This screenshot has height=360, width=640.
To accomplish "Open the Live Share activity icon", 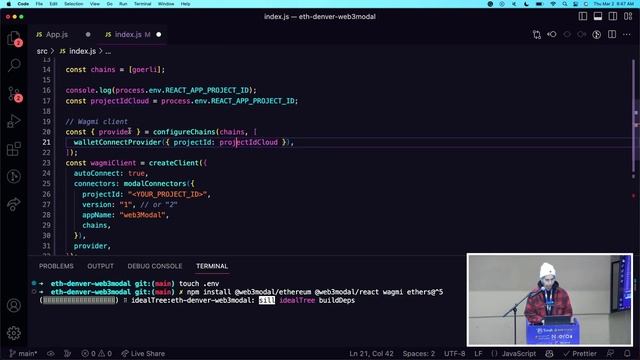I will click(x=14, y=204).
